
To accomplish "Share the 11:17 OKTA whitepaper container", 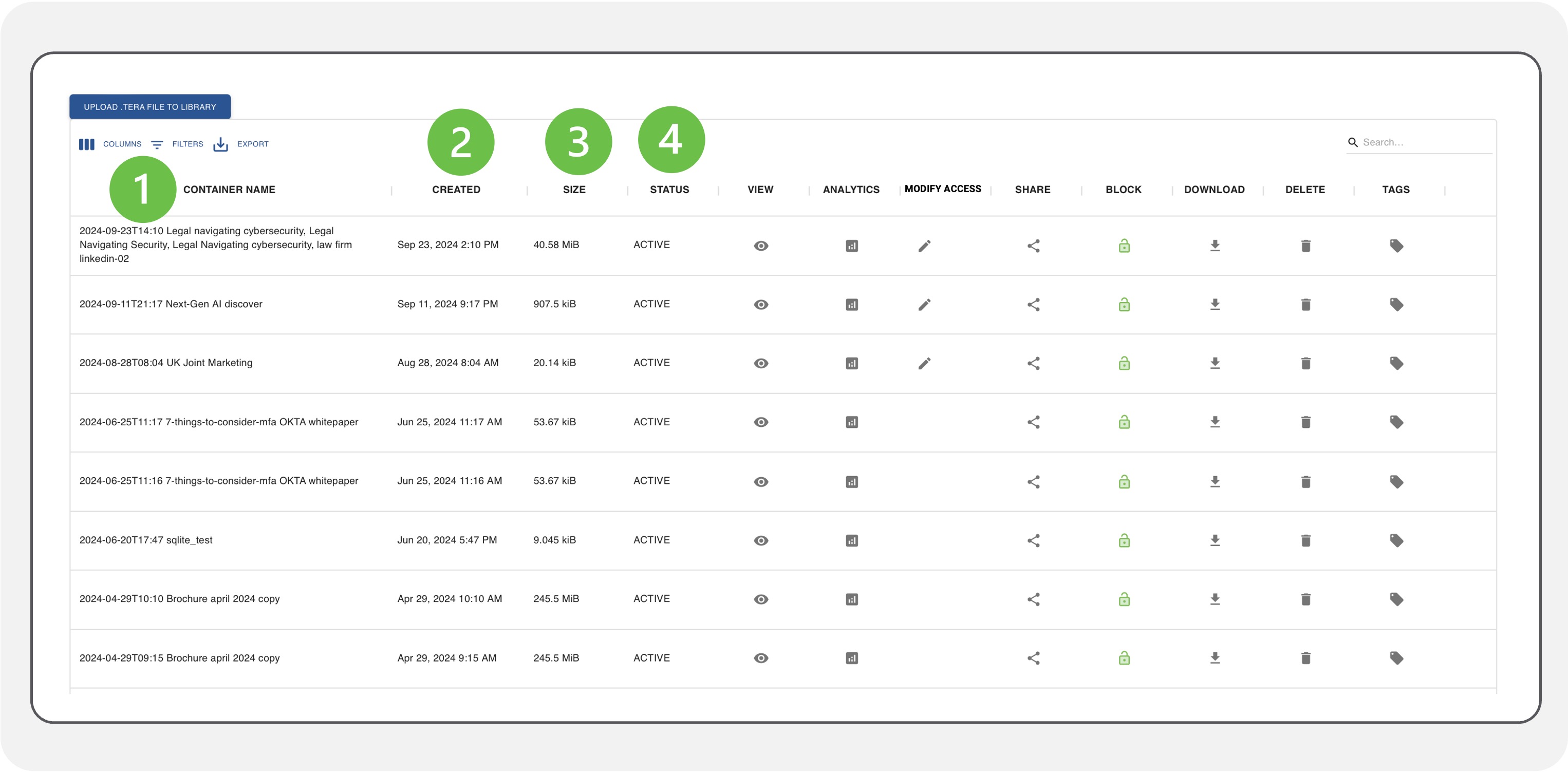I will pyautogui.click(x=1033, y=422).
